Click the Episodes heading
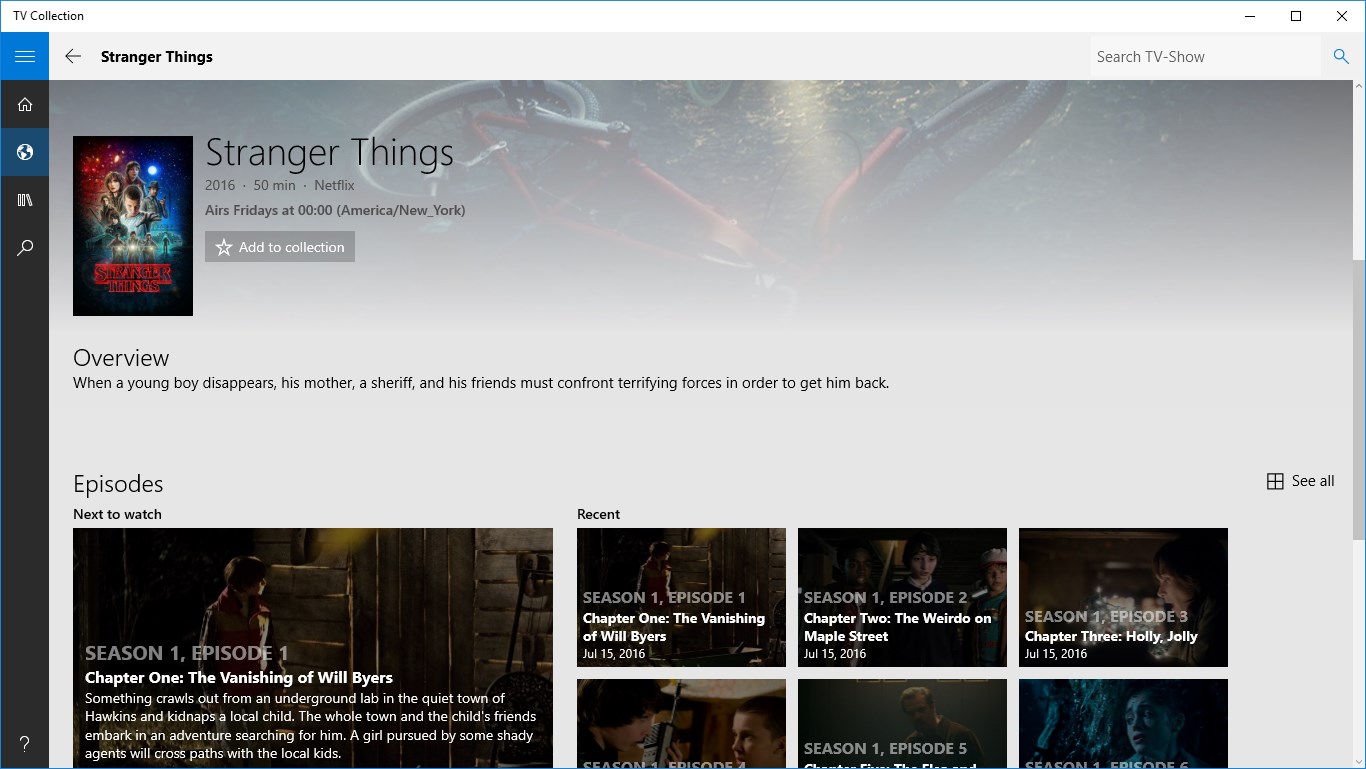Image resolution: width=1366 pixels, height=769 pixels. click(118, 484)
